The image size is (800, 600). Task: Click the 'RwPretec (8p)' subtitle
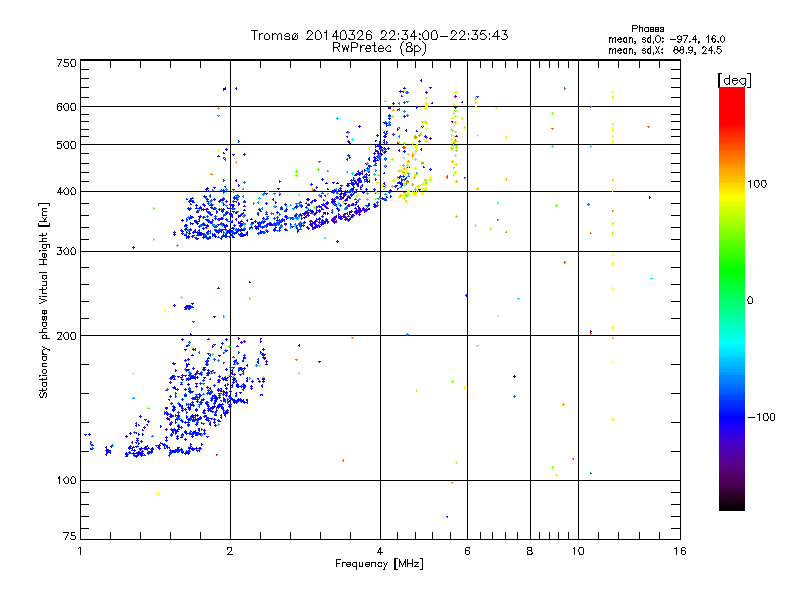(379, 48)
